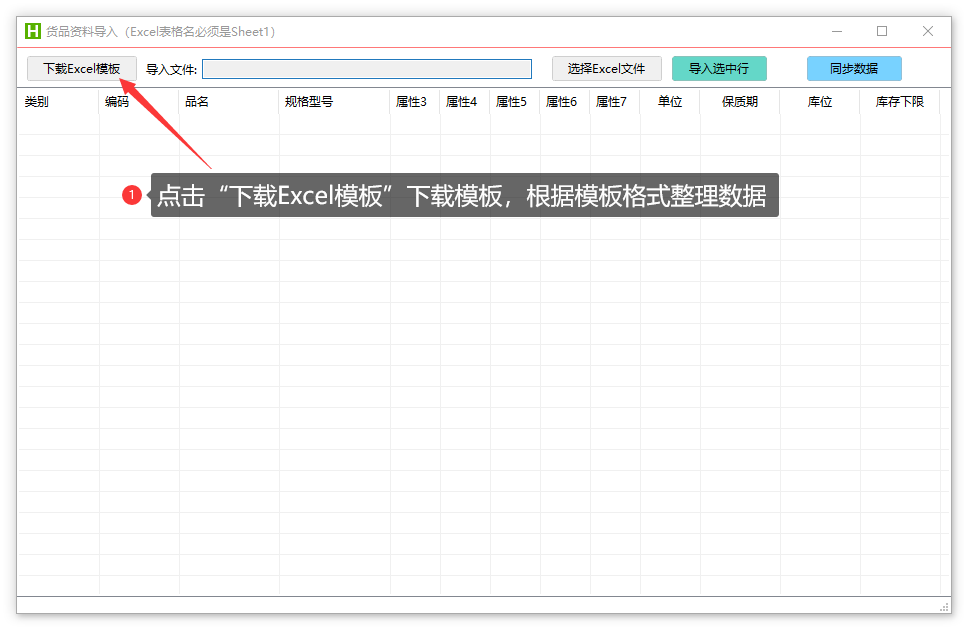Select the 属性3 column header
The image size is (964, 634).
(415, 102)
